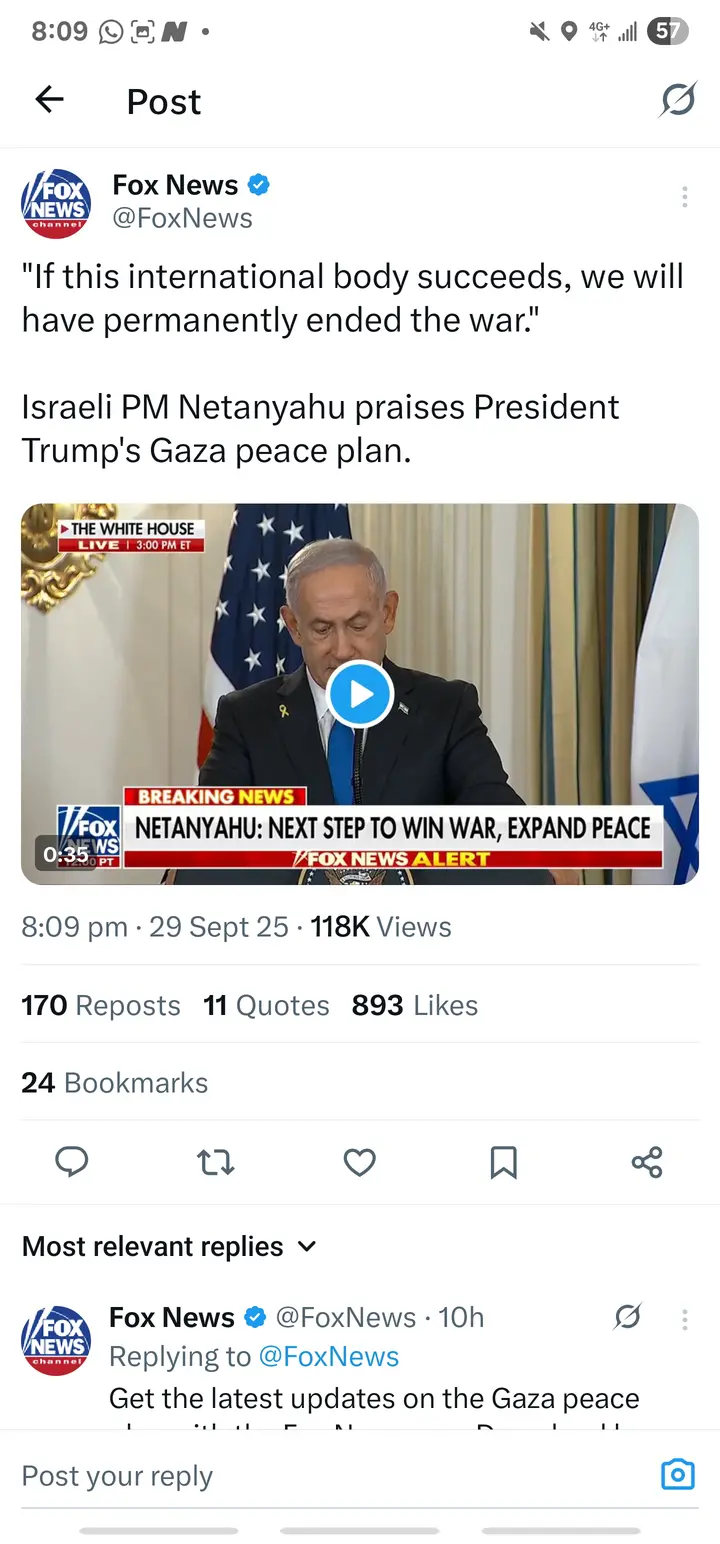720x1544 pixels.
Task: Like the post with the heart icon
Action: click(x=359, y=1162)
